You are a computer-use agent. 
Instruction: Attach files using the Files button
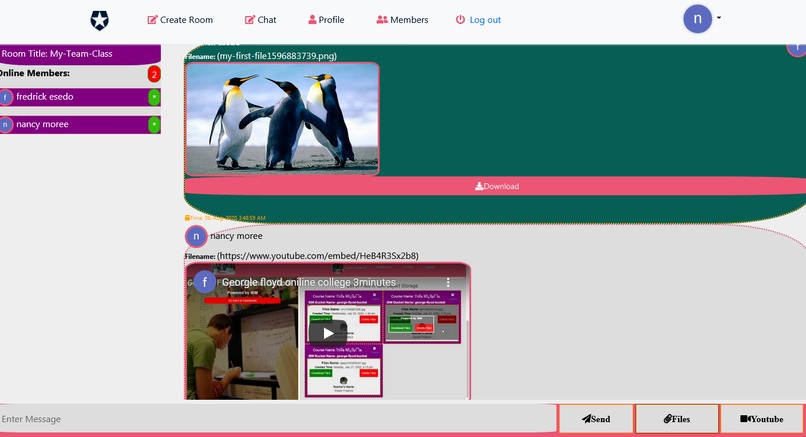[677, 419]
